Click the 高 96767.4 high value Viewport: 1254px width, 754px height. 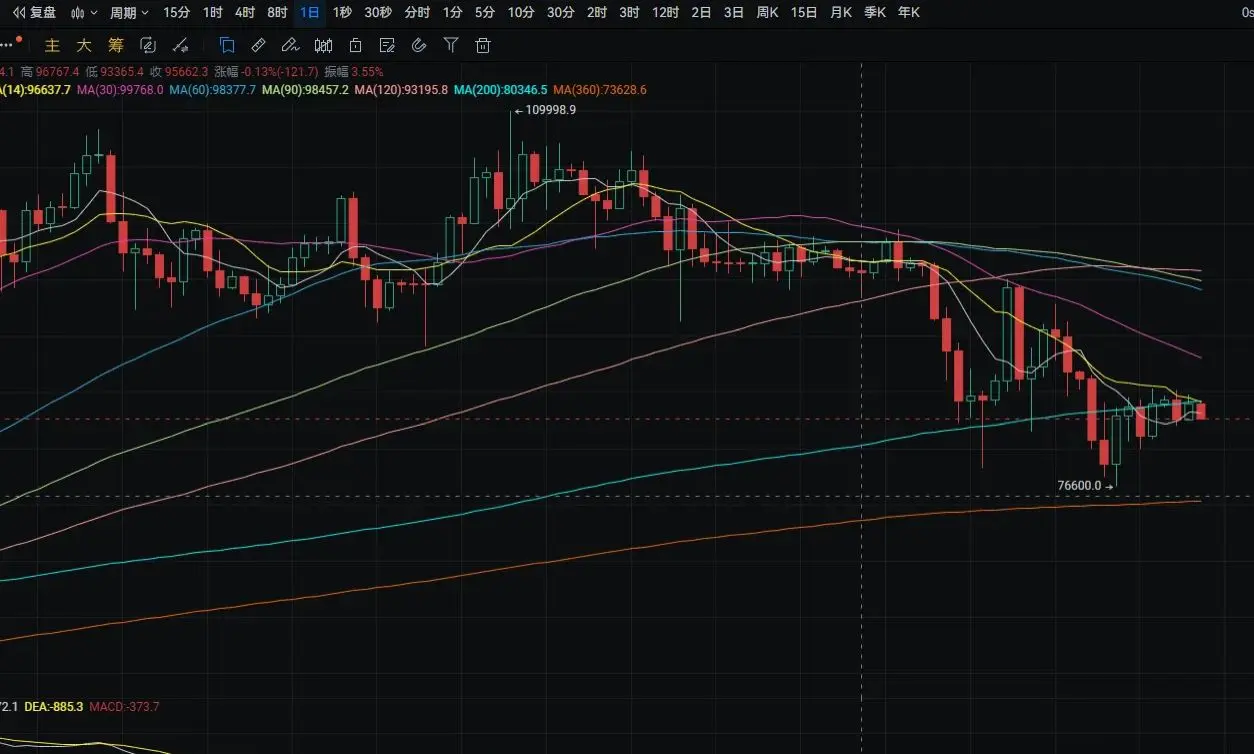coord(50,72)
